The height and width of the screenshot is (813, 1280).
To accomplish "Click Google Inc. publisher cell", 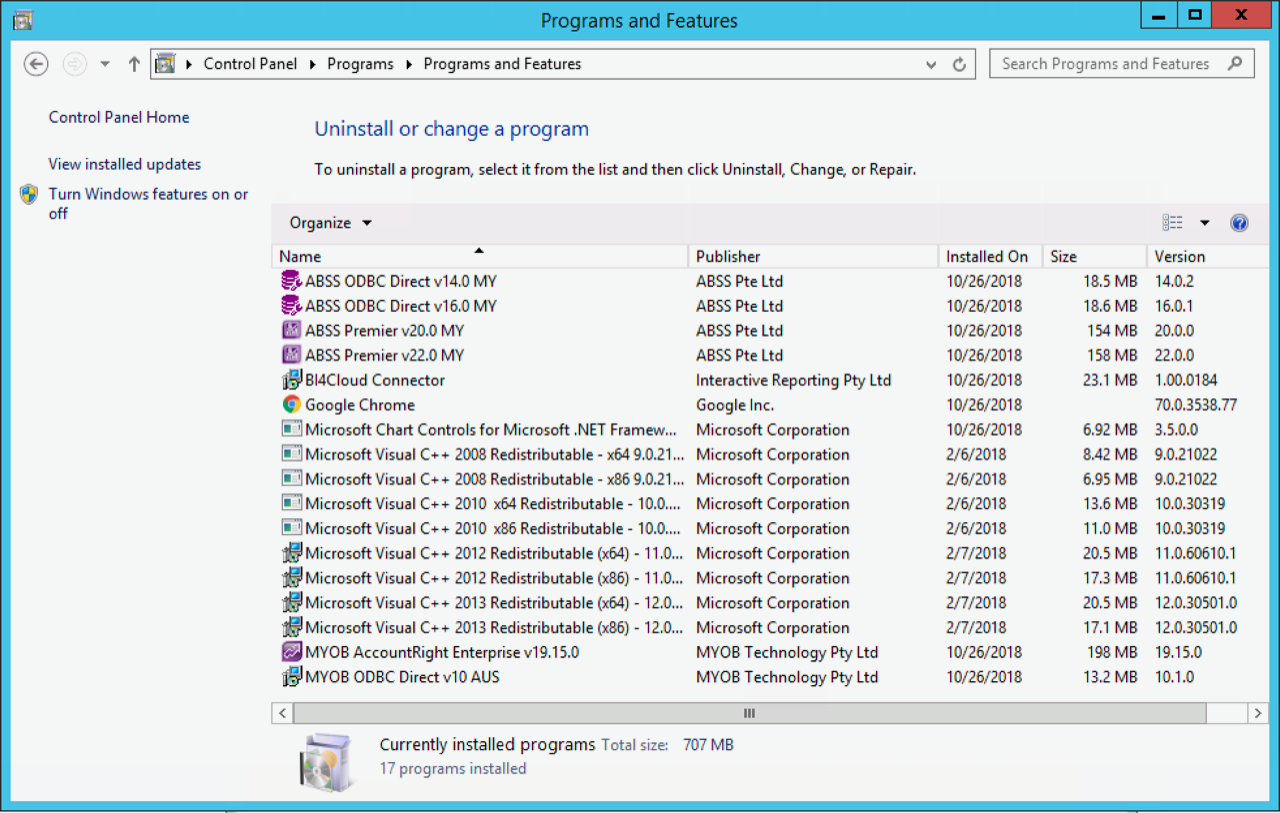I will (735, 405).
